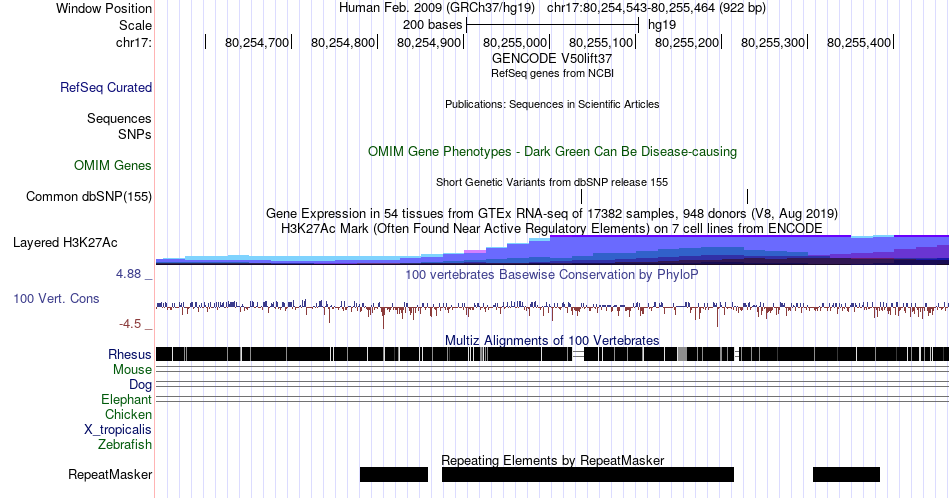Click the GENCODE V50lift37 track title
Viewport: 950px width, 498px height.
point(552,59)
